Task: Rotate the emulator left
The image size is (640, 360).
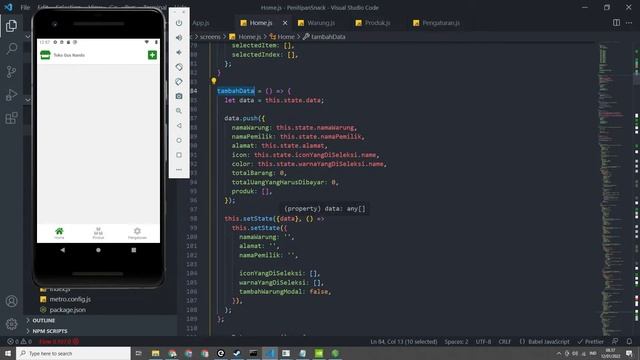Action: (179, 67)
